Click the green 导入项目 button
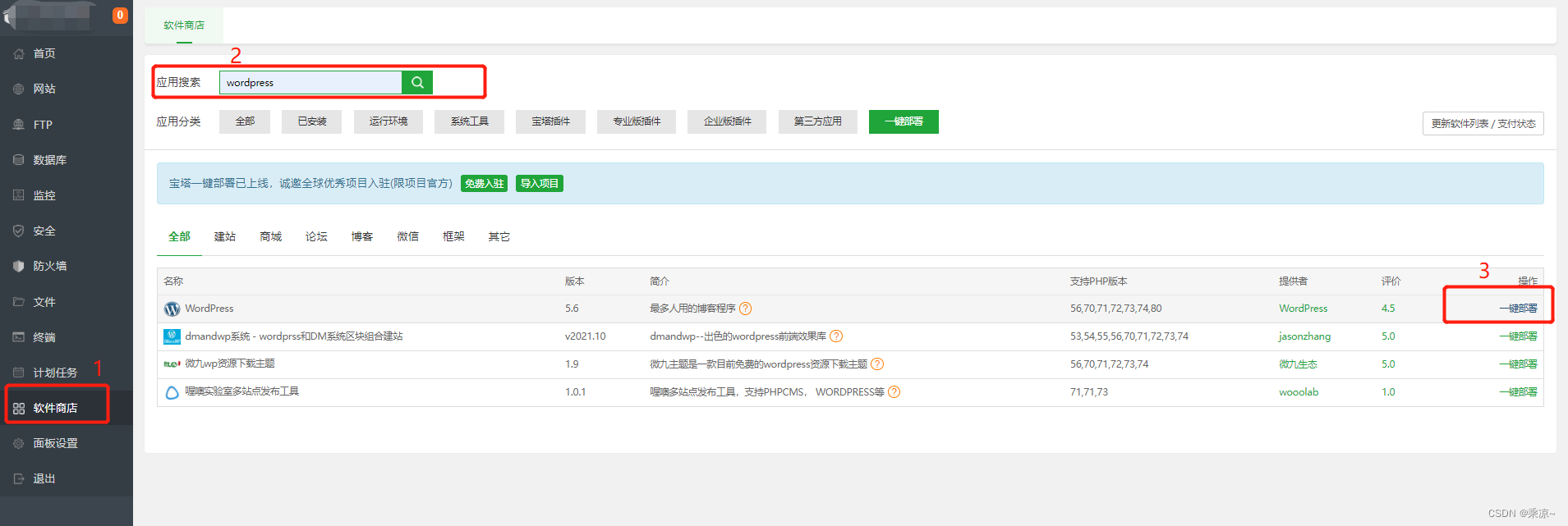1568x526 pixels. pos(540,184)
